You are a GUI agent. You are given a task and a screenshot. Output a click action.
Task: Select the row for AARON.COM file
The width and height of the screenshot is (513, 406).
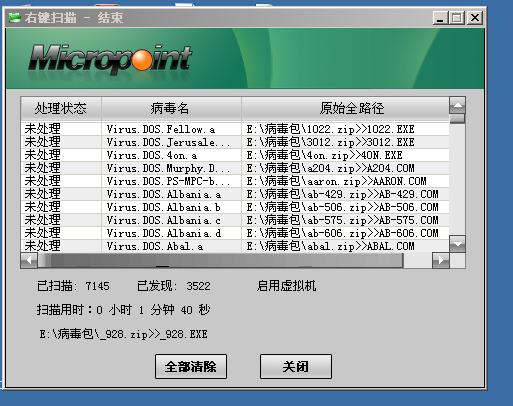tap(235, 181)
